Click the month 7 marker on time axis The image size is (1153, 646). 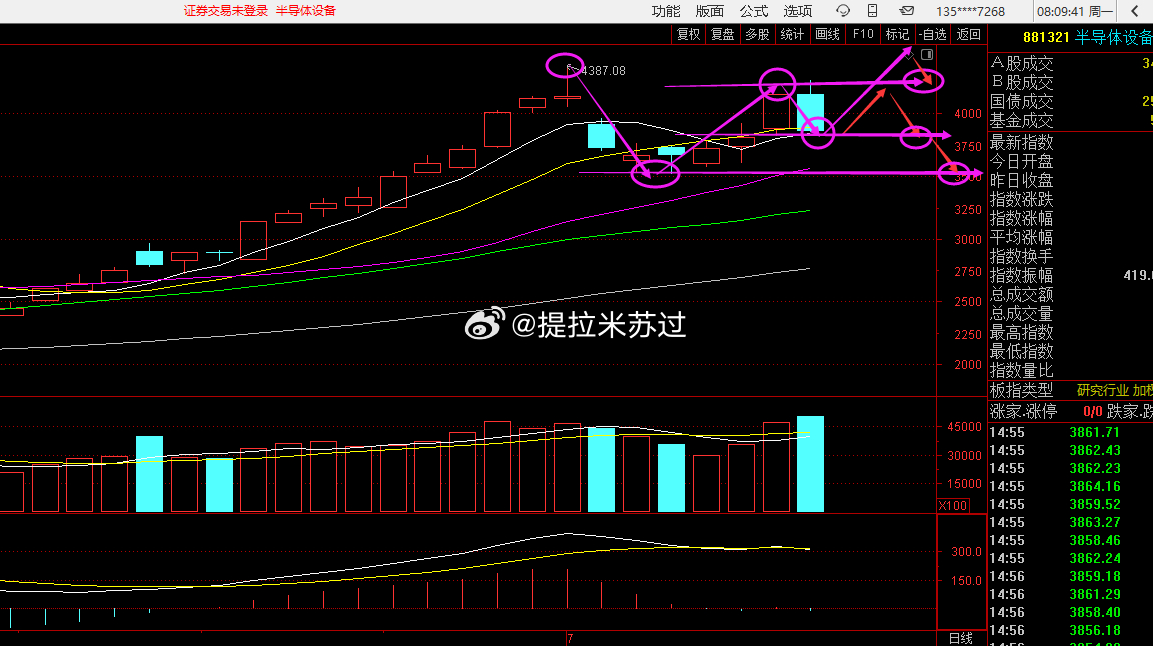point(570,639)
